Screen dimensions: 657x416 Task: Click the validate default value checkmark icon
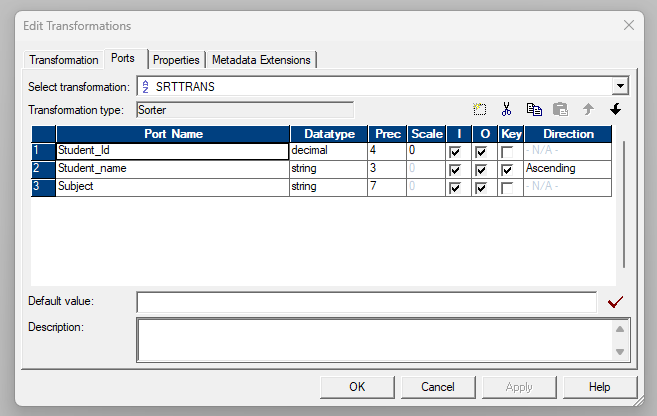pos(615,302)
